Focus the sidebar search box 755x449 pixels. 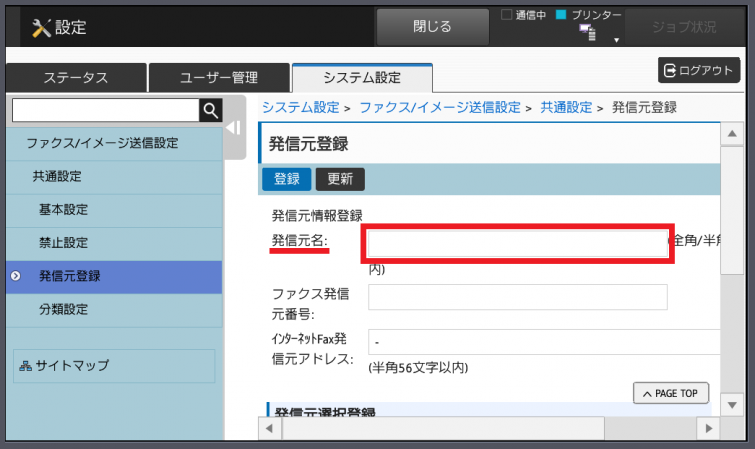click(105, 110)
